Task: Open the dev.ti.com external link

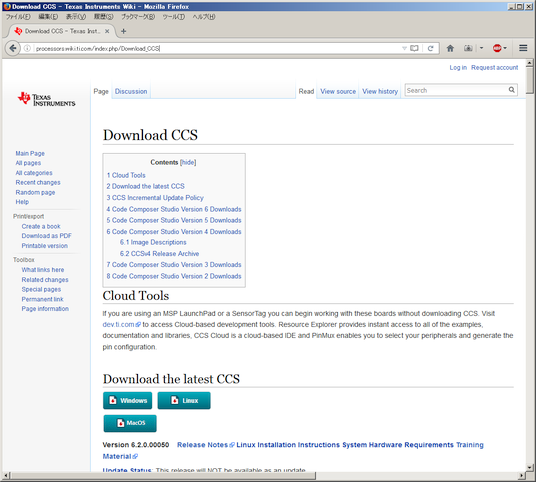Action: click(x=121, y=324)
